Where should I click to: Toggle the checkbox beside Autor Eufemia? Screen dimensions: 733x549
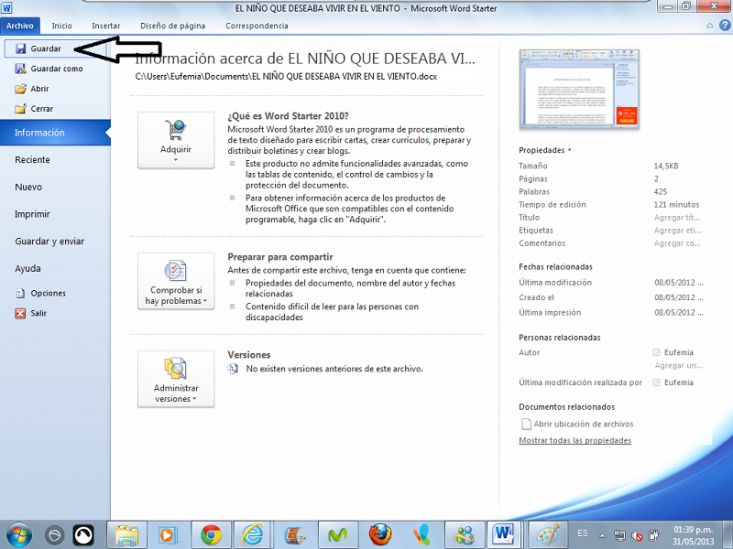point(656,353)
